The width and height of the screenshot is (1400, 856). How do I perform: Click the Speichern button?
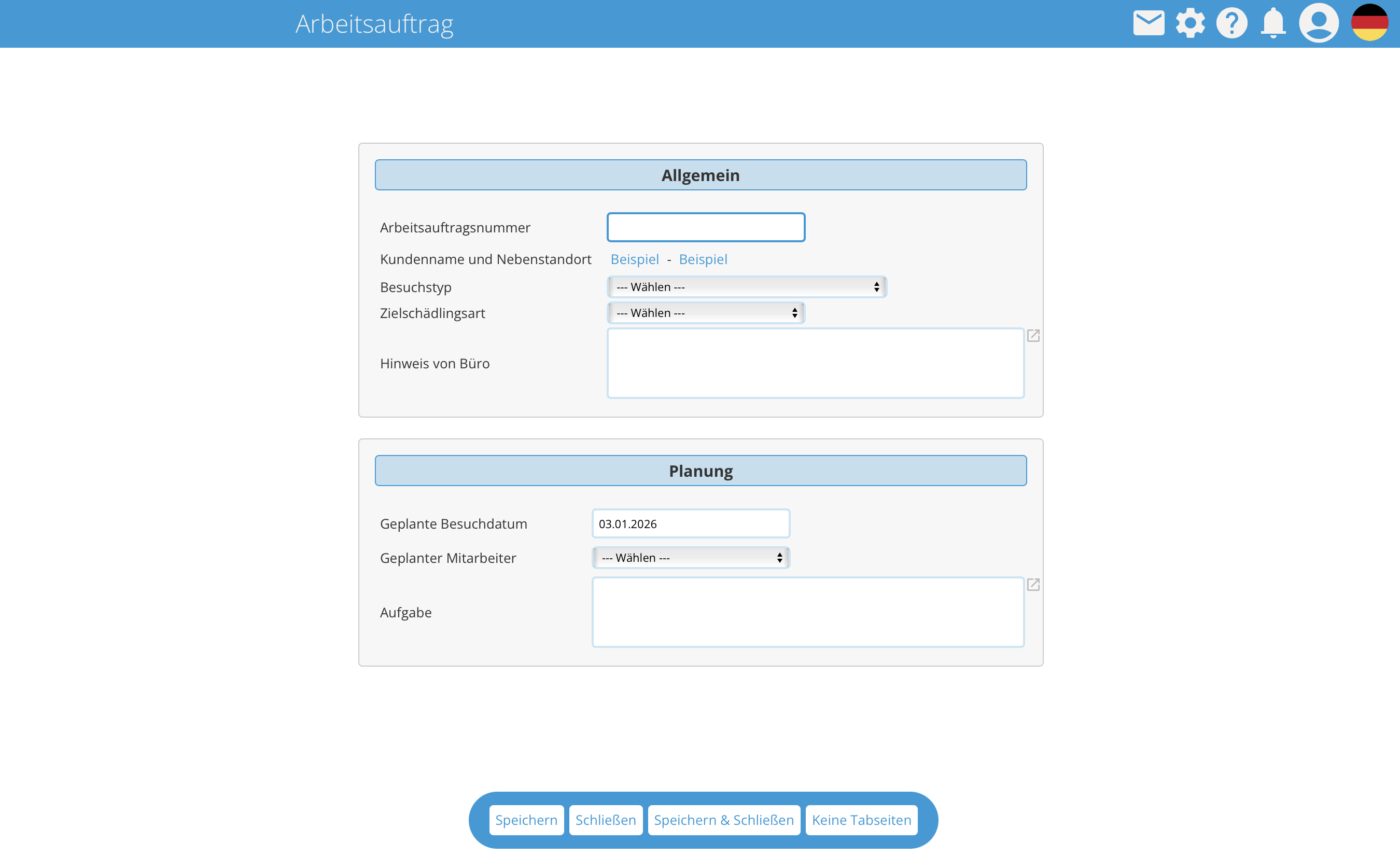coord(526,820)
